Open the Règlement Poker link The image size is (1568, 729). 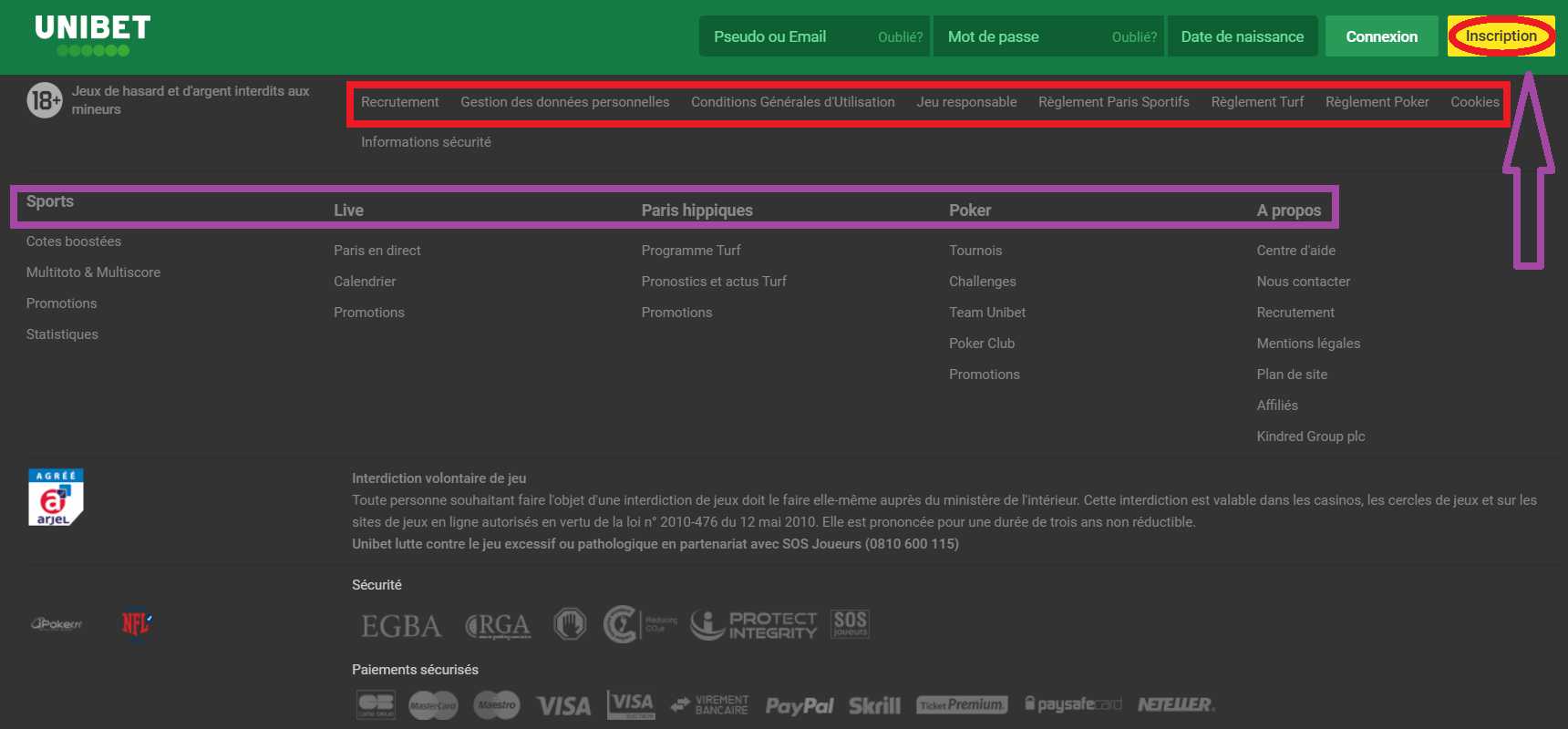point(1377,102)
